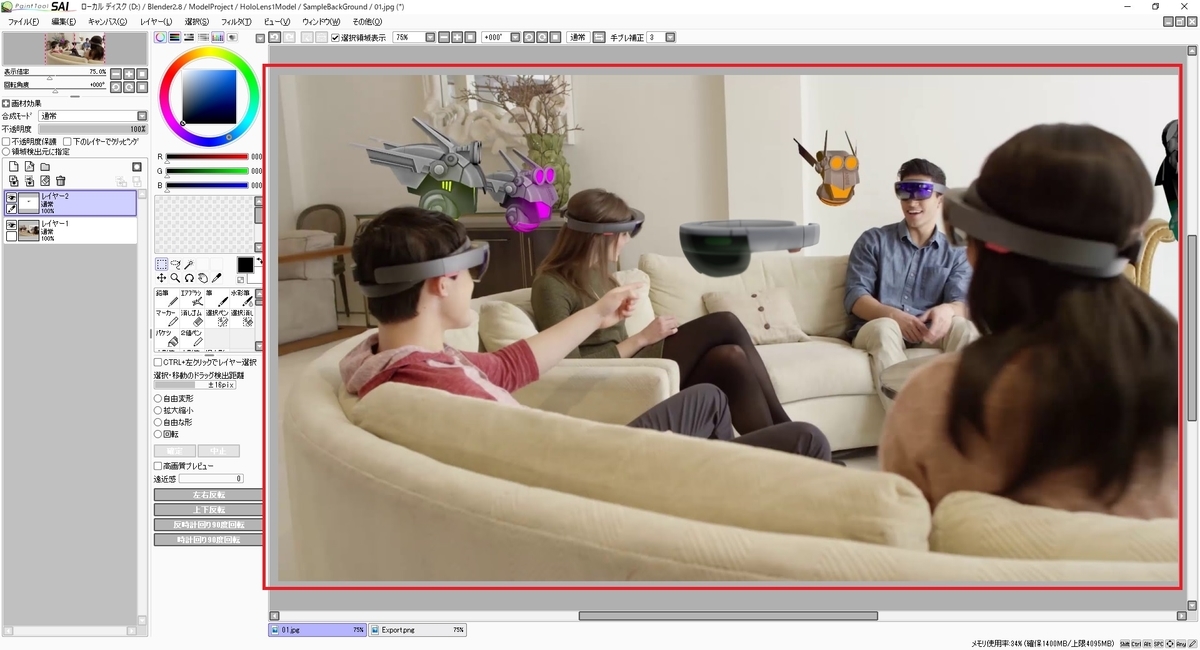
Task: Create a new layer folder
Action: coord(45,167)
